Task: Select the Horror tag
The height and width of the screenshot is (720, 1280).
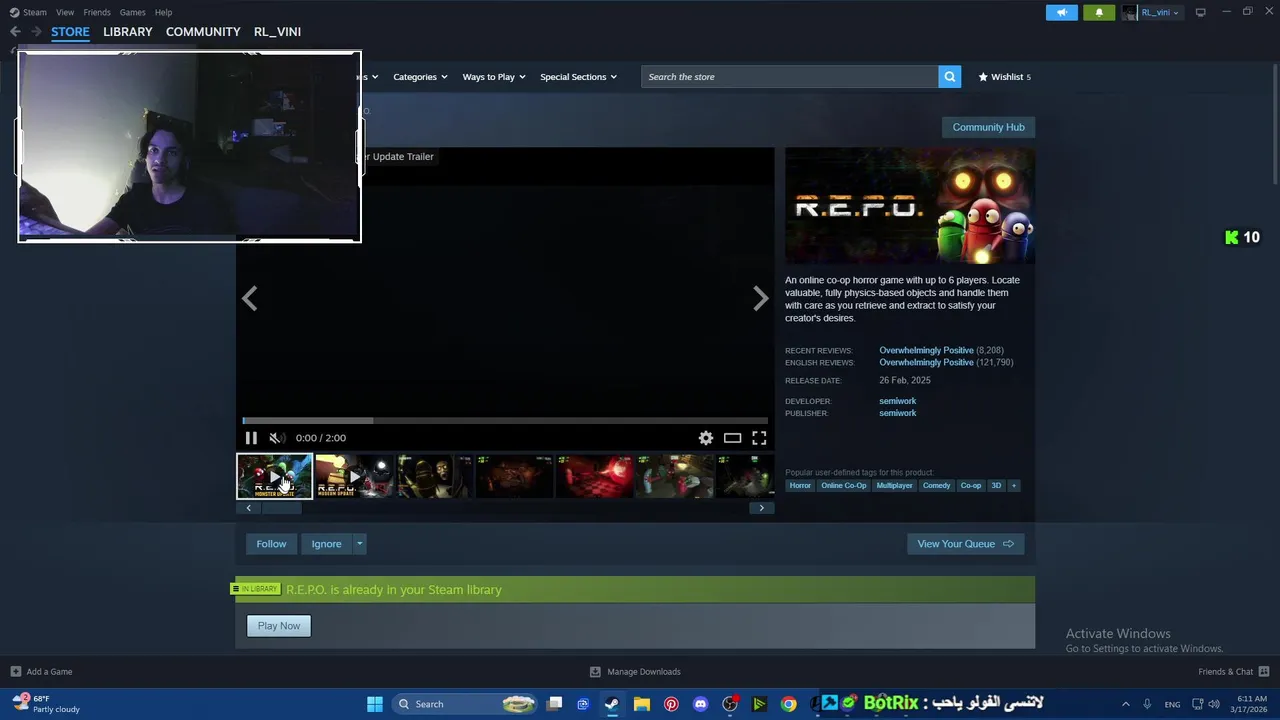Action: click(800, 486)
